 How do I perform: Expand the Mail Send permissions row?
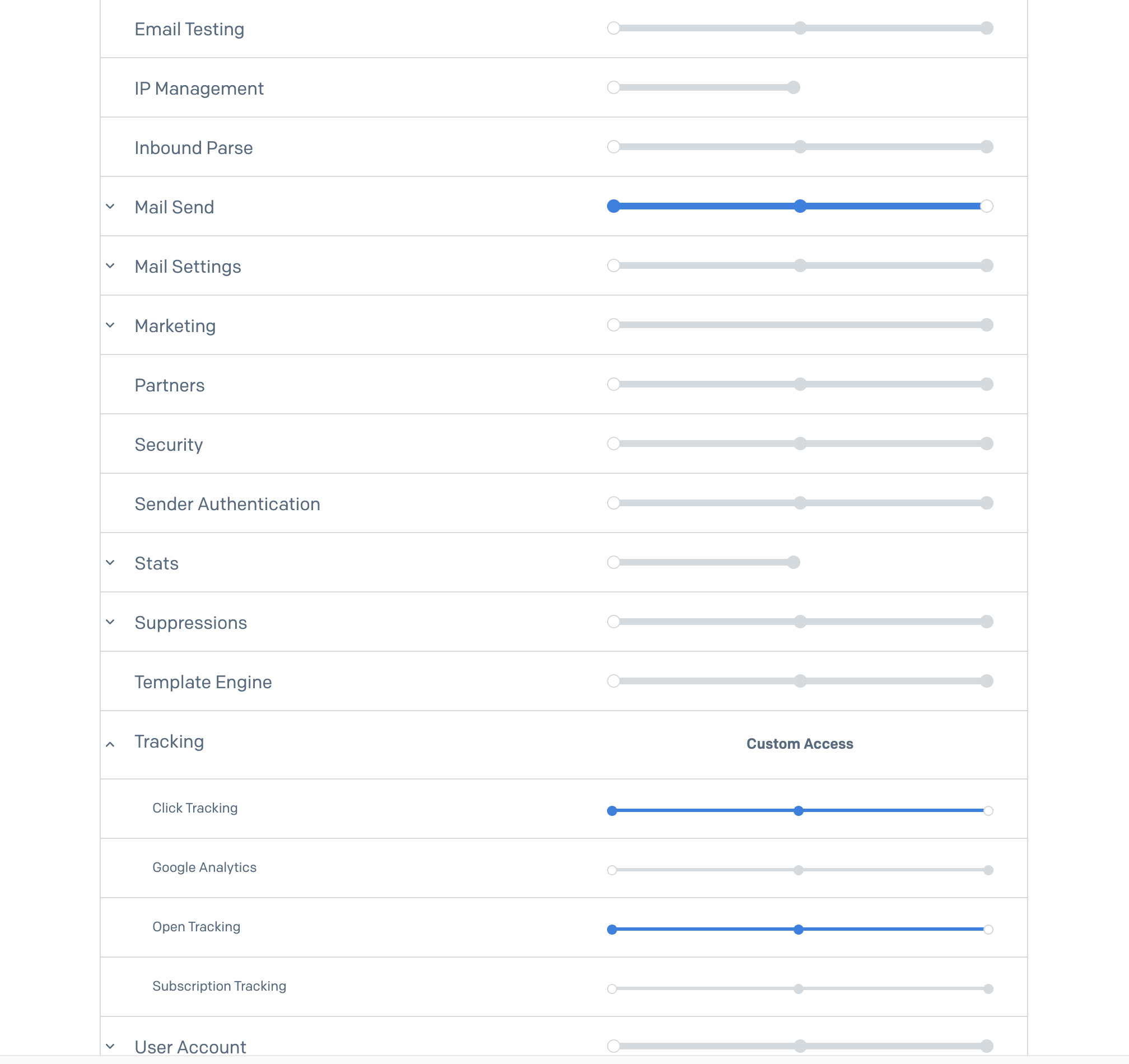pos(110,207)
